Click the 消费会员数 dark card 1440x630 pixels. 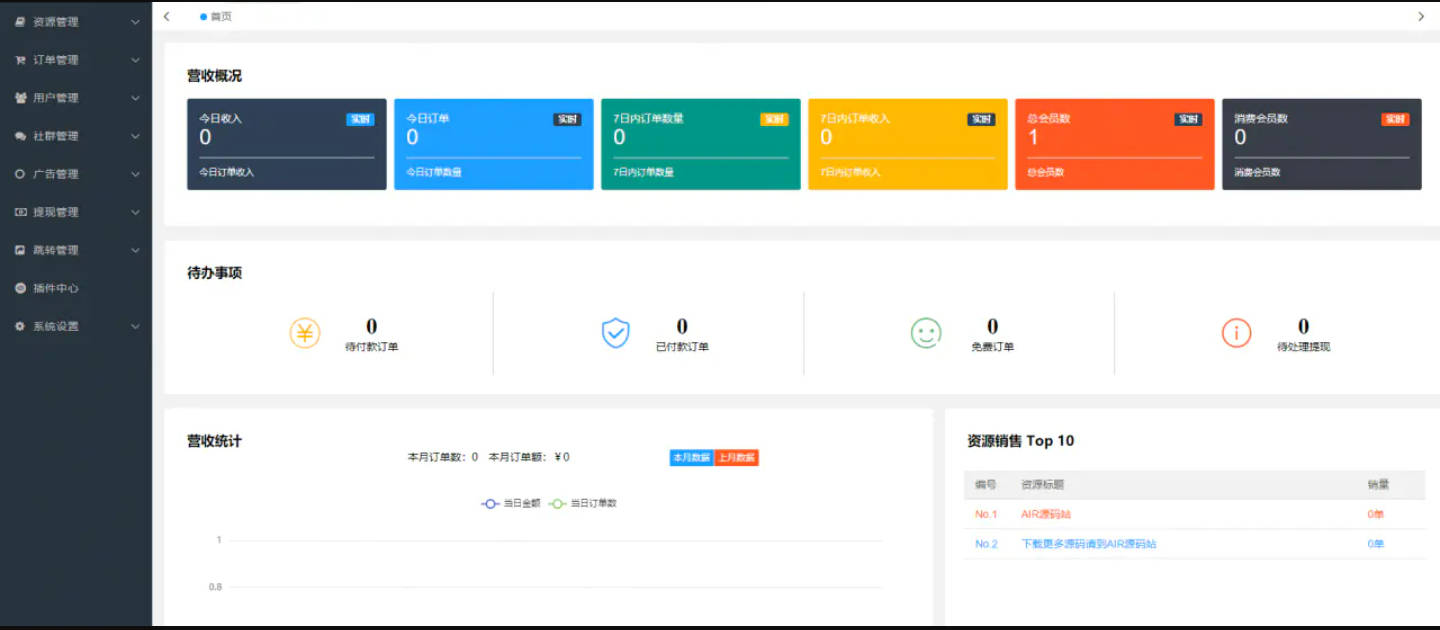[x=1321, y=144]
